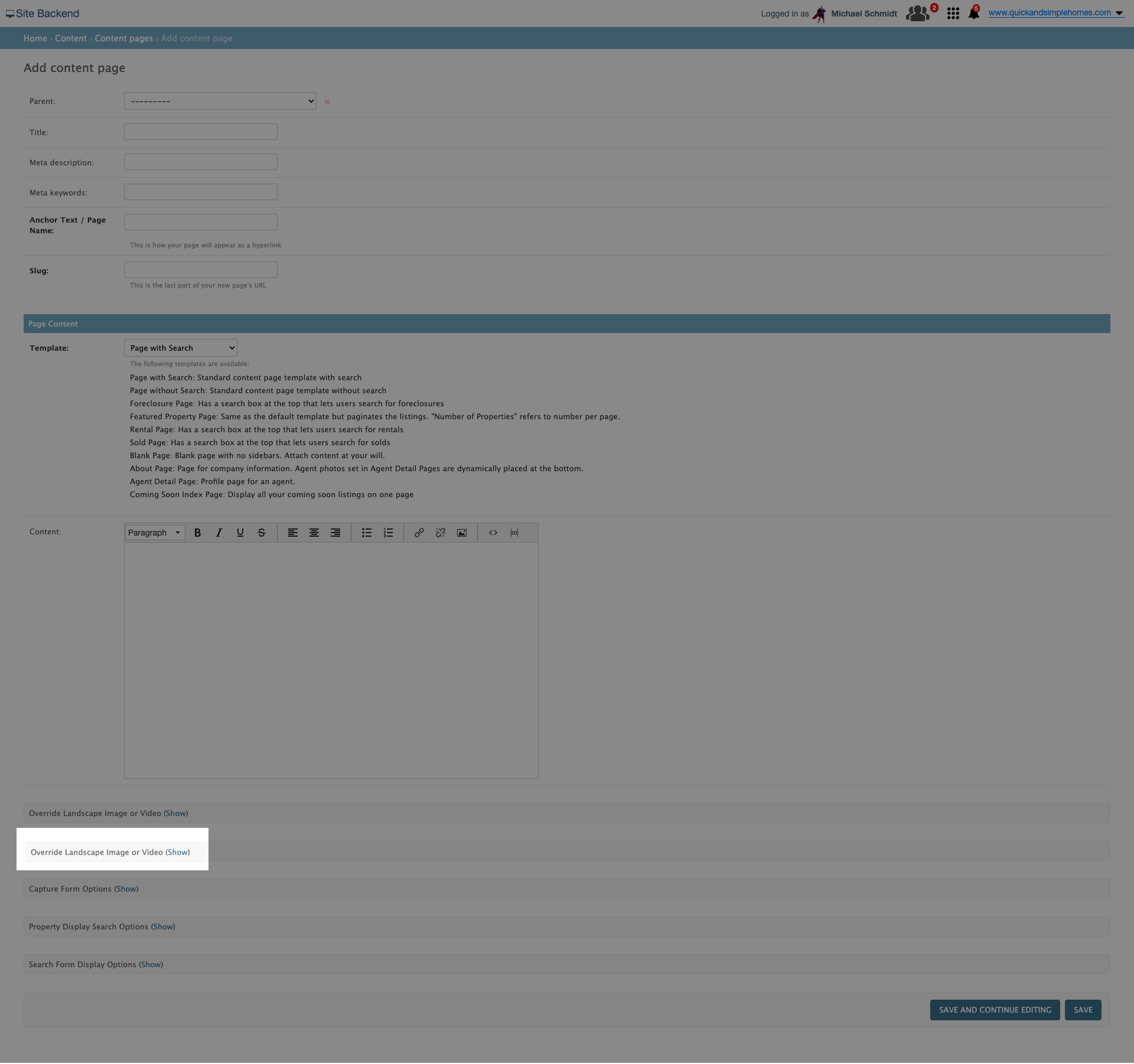Show the Property Display Search Options section
Viewport: 1134px width, 1064px height.
point(163,927)
